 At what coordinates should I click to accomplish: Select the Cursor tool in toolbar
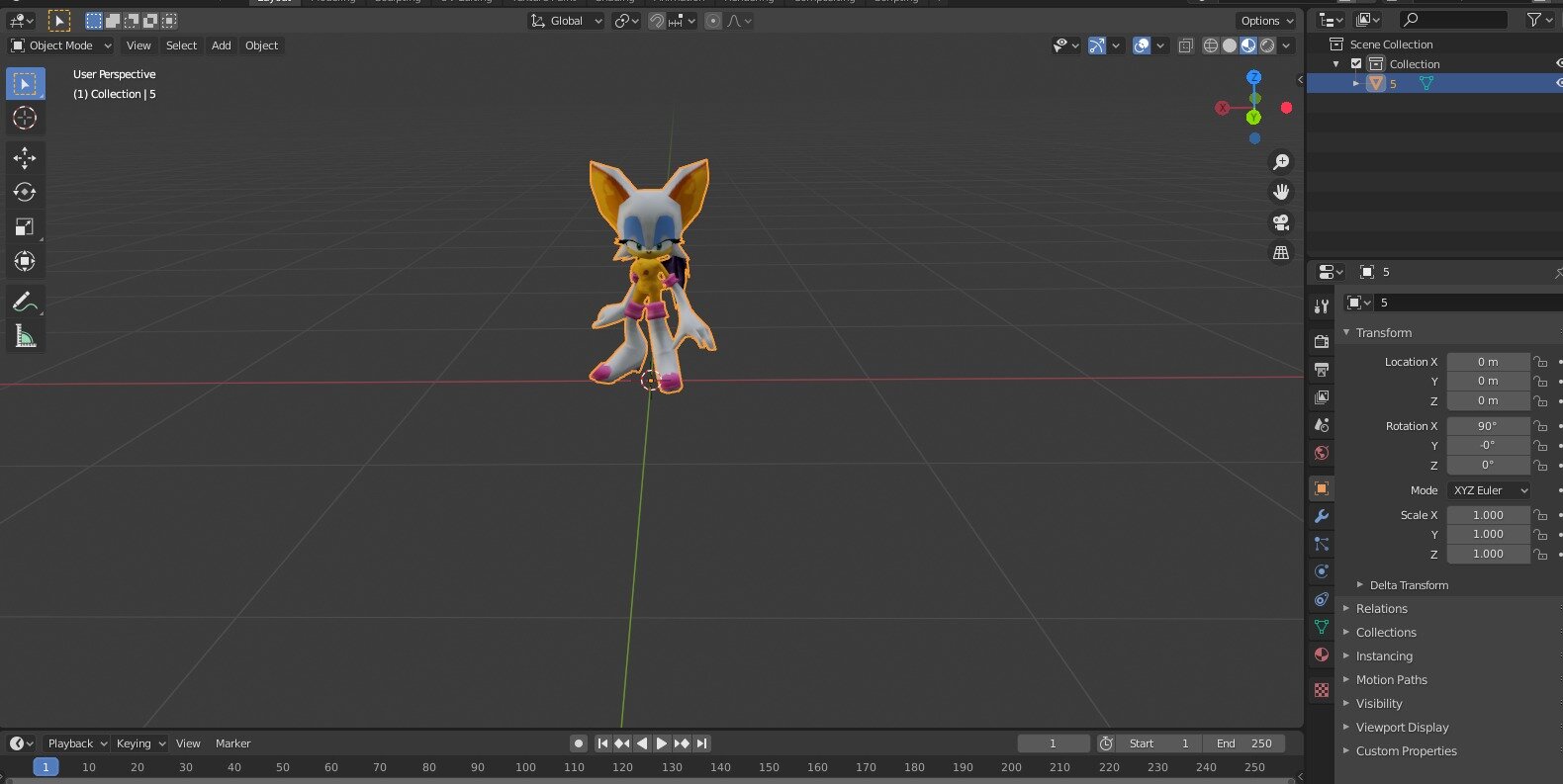coord(25,118)
